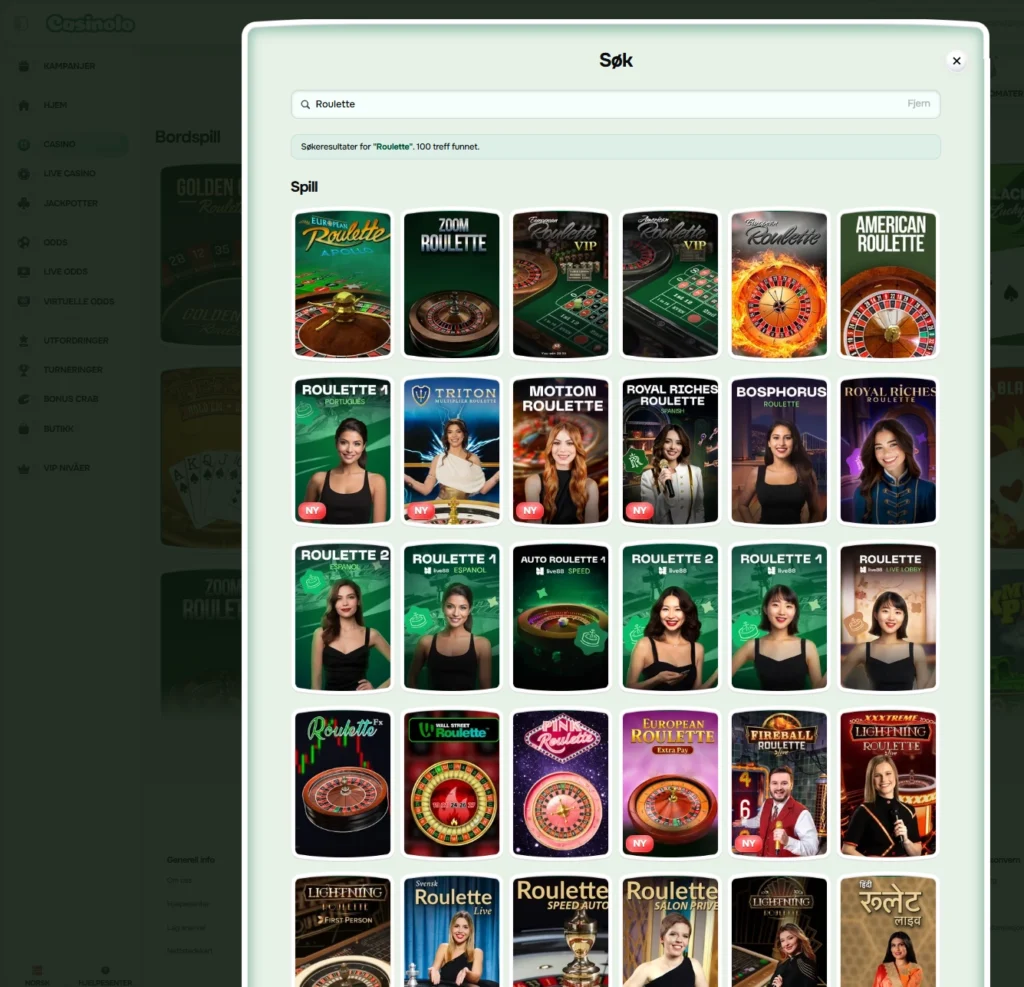This screenshot has width=1024, height=987.
Task: Open Svensk Roulette Live game
Action: tap(452, 932)
